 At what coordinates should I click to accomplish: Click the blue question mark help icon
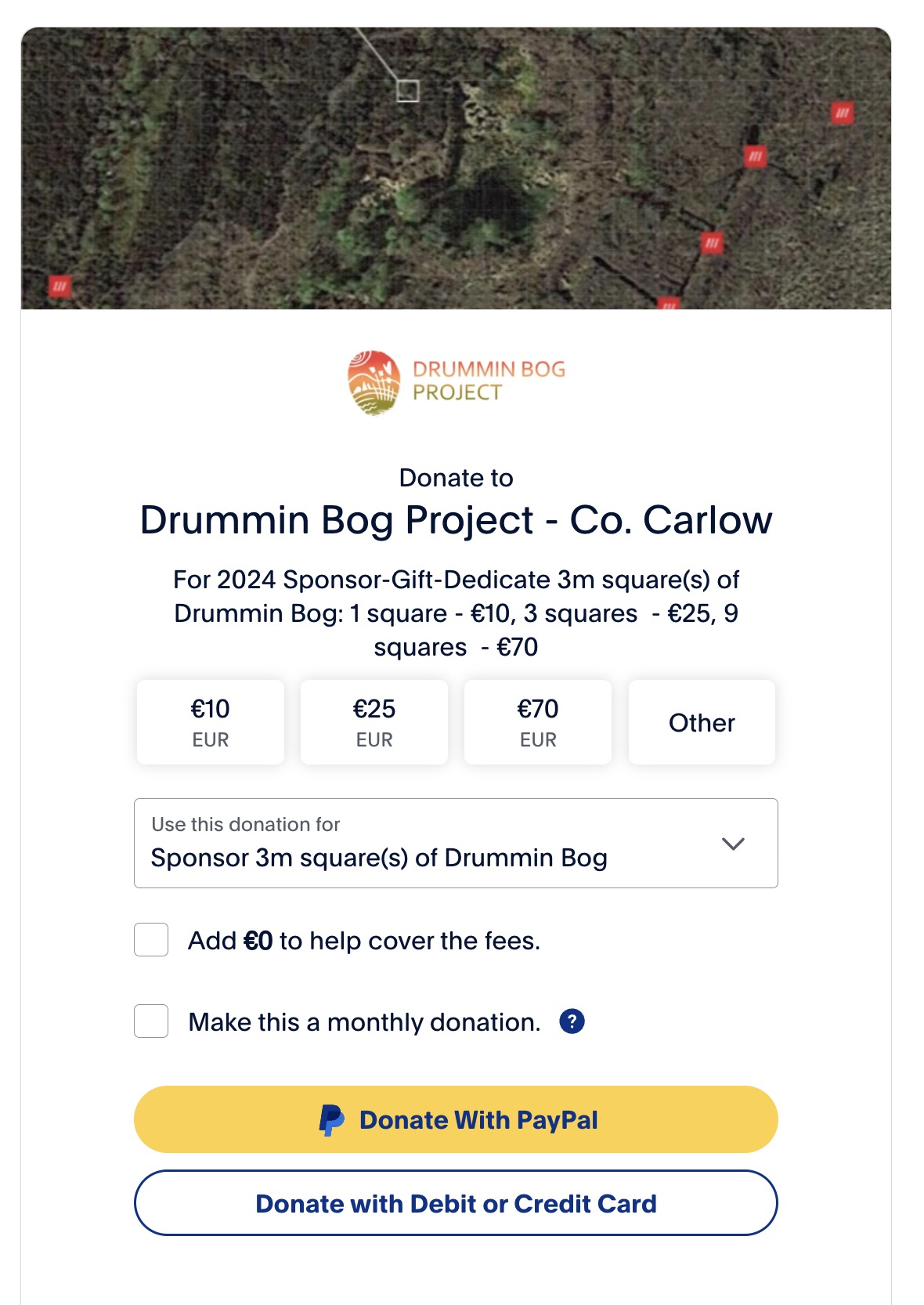pos(572,1021)
